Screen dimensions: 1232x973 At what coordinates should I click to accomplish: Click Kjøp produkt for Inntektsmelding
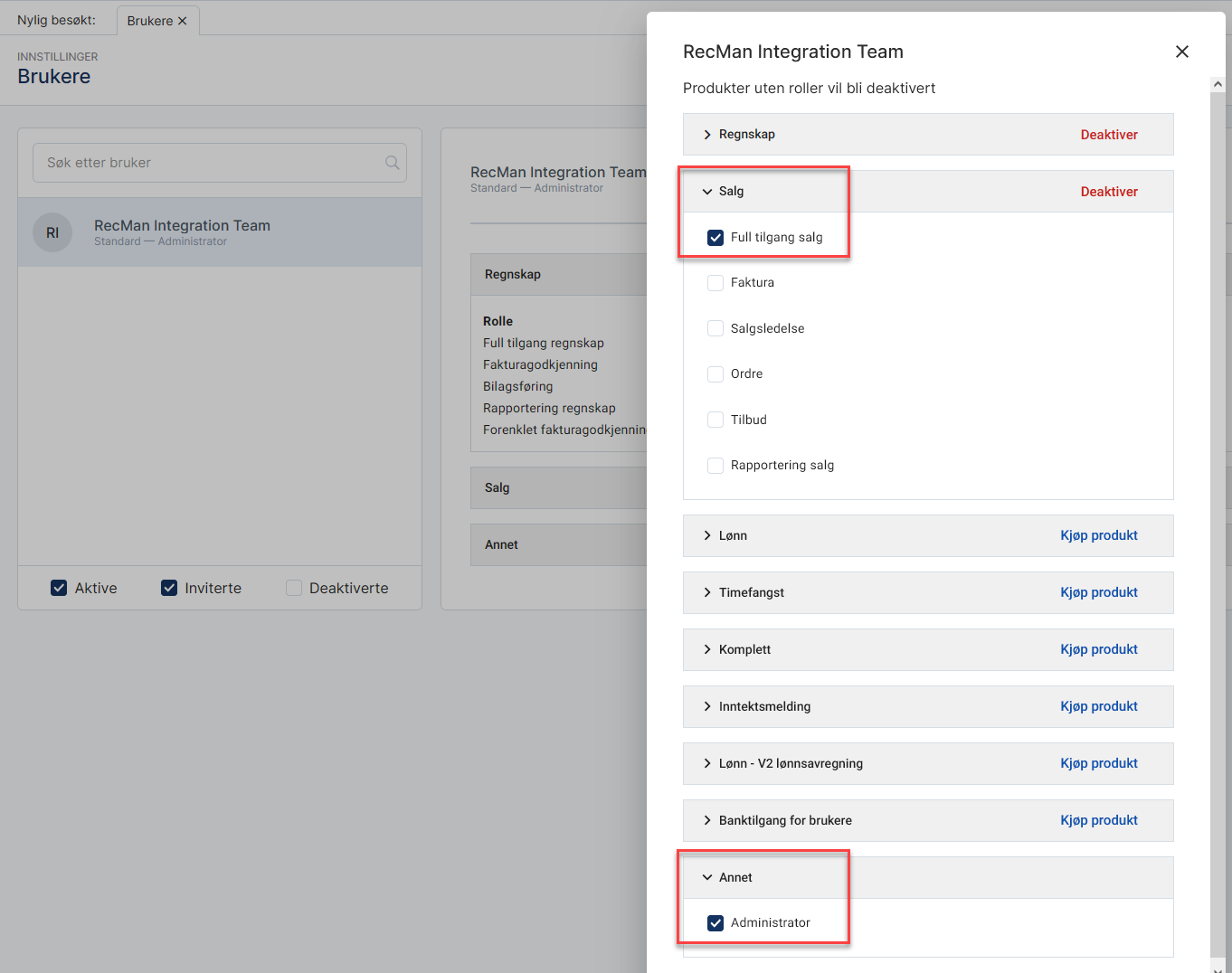tap(1099, 706)
